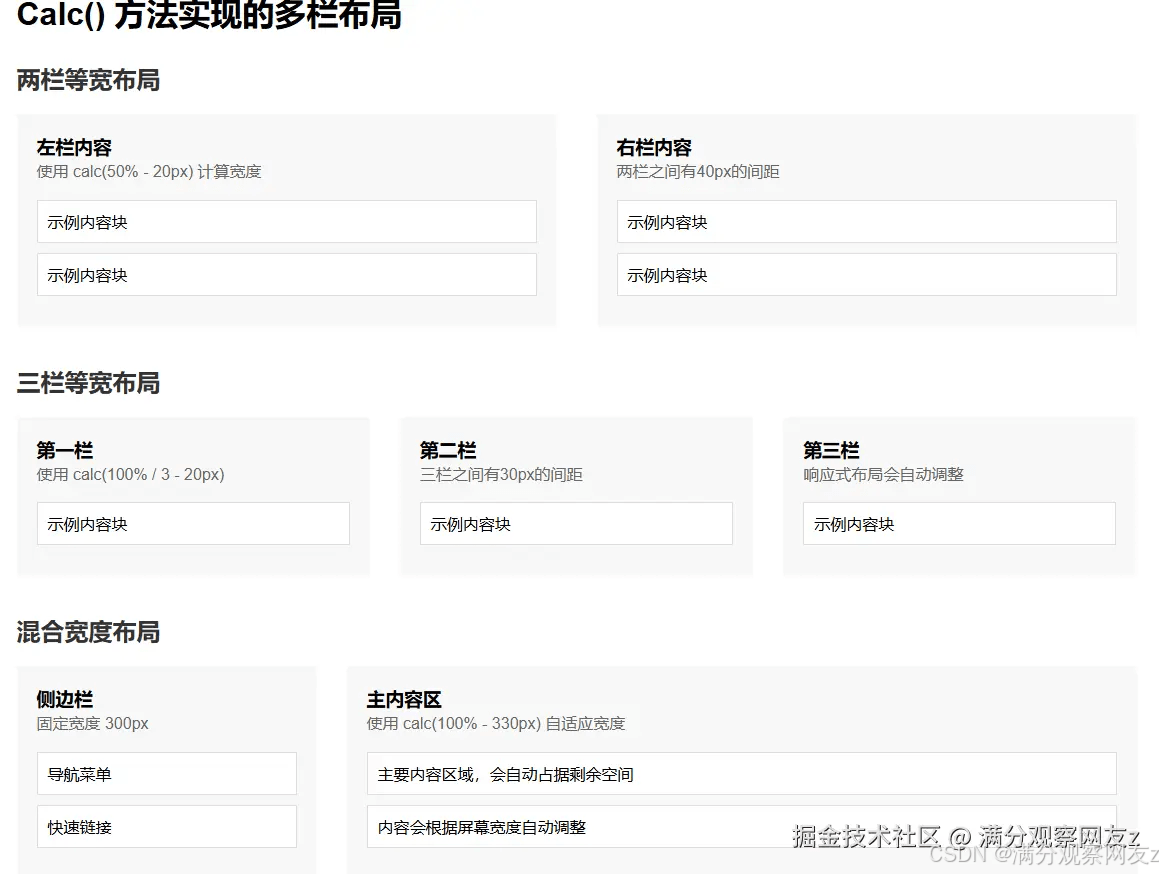Click the 主内容区 heading

[404, 700]
